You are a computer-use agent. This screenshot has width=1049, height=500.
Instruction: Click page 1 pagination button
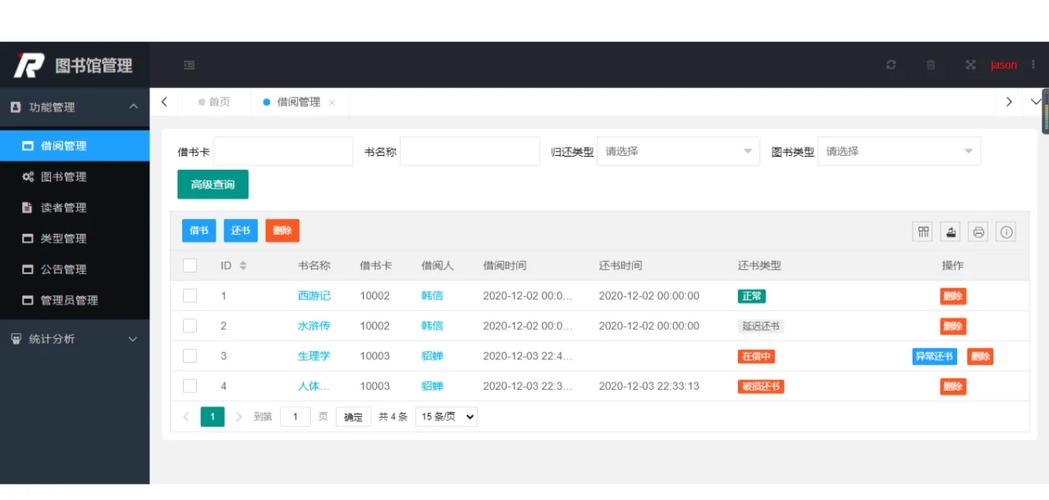(x=213, y=416)
